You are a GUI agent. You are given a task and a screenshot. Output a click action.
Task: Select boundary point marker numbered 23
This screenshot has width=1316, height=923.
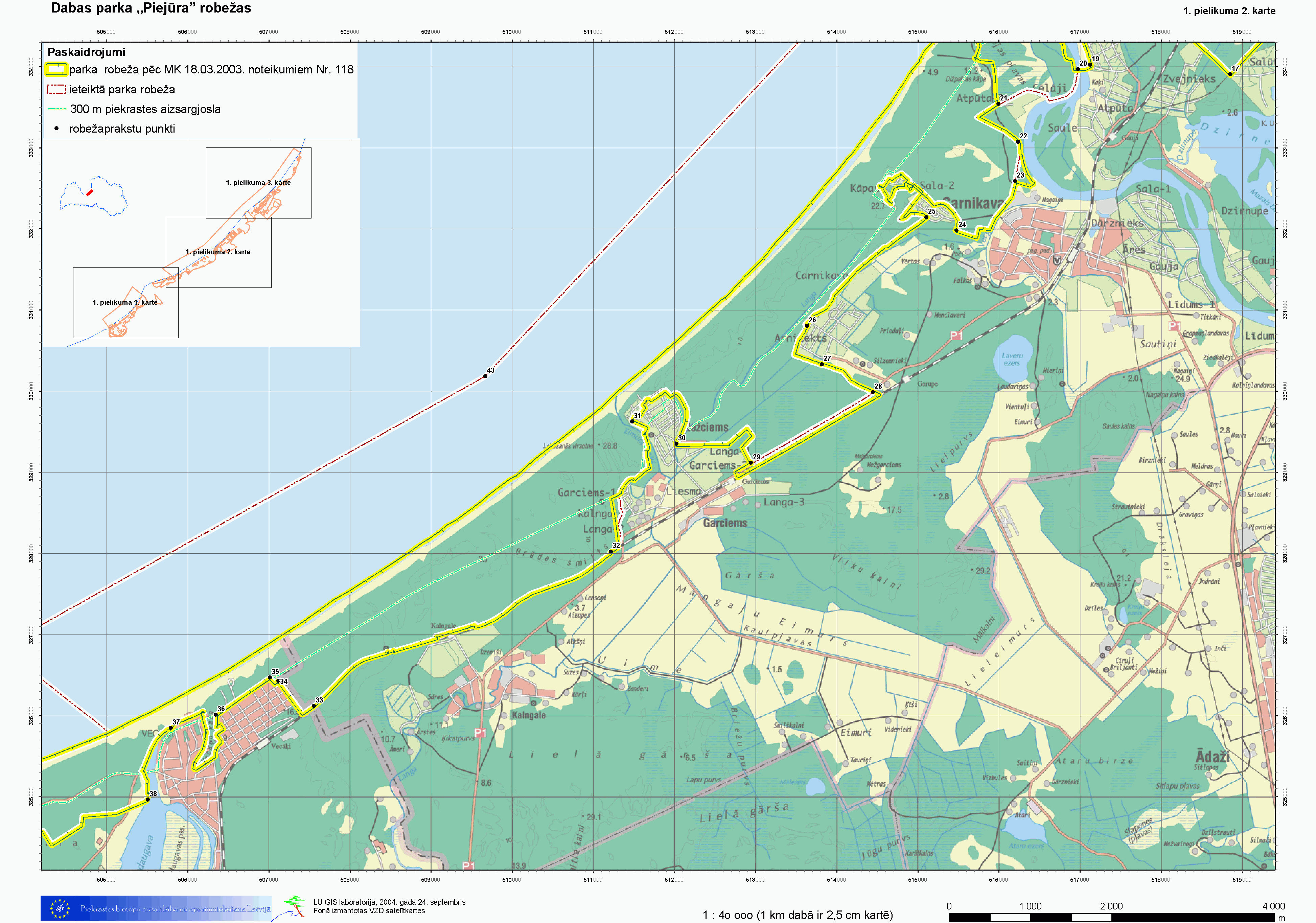(x=1015, y=181)
